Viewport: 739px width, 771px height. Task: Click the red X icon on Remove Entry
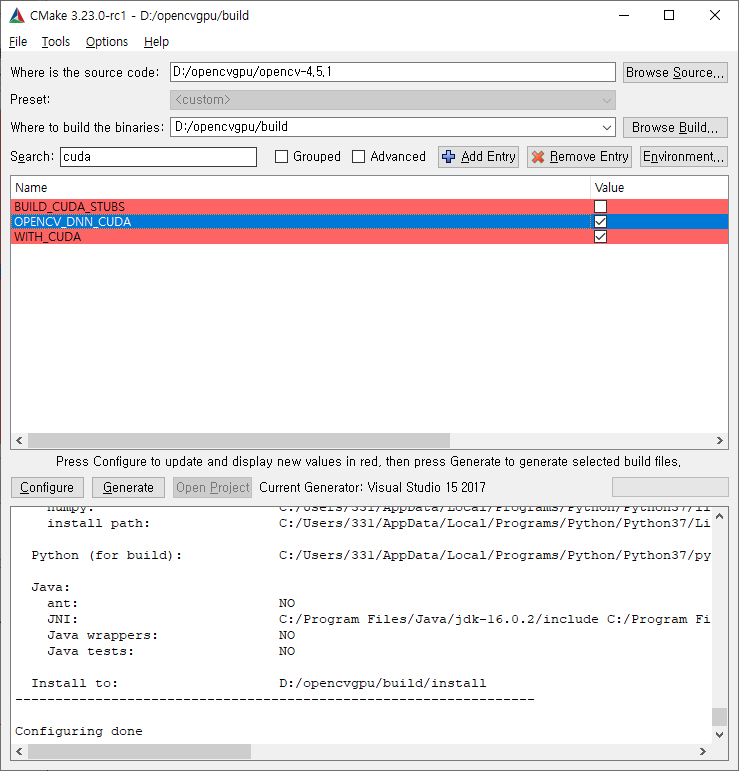coord(538,157)
